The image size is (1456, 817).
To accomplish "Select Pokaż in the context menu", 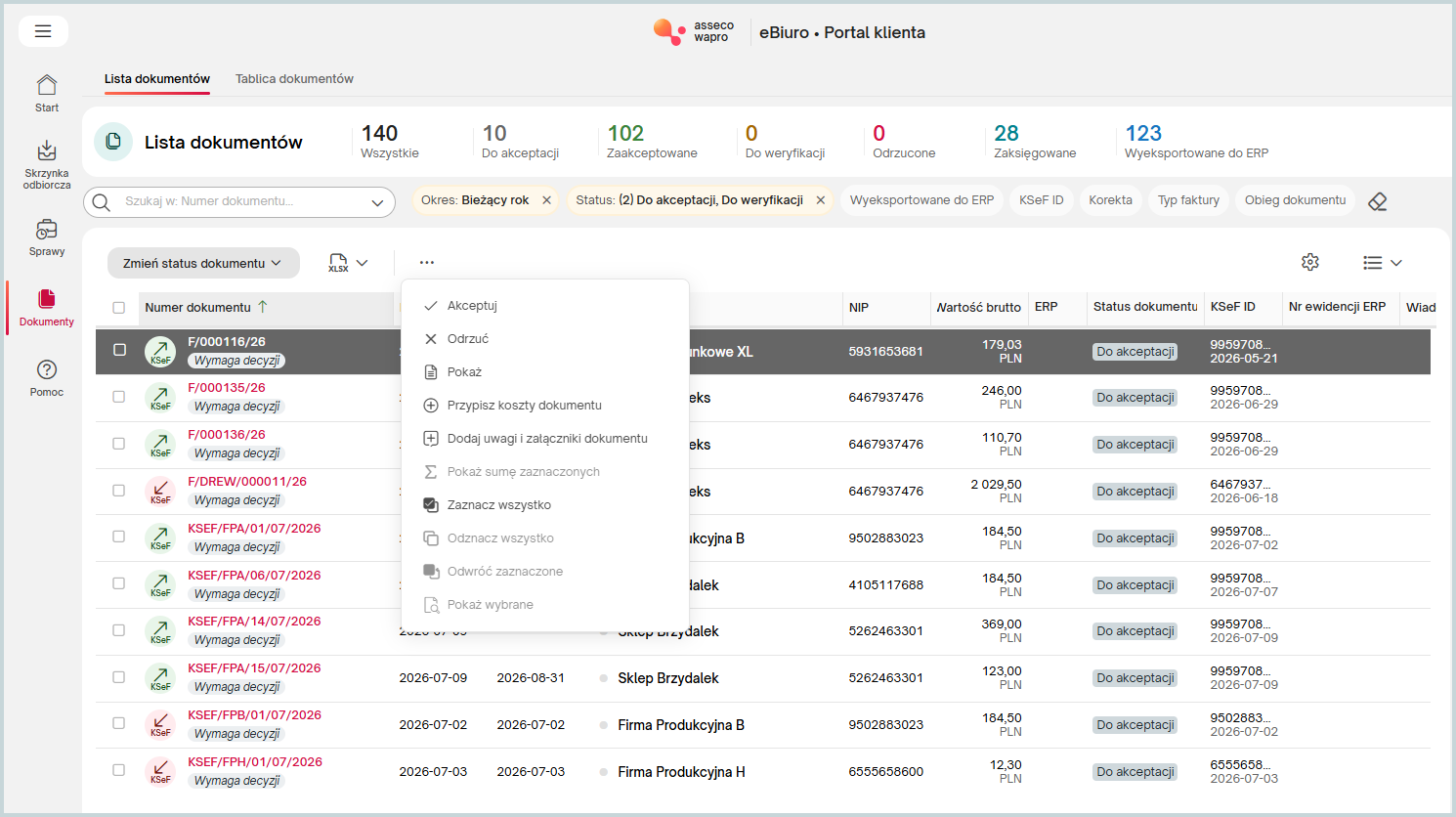I will pos(545,372).
